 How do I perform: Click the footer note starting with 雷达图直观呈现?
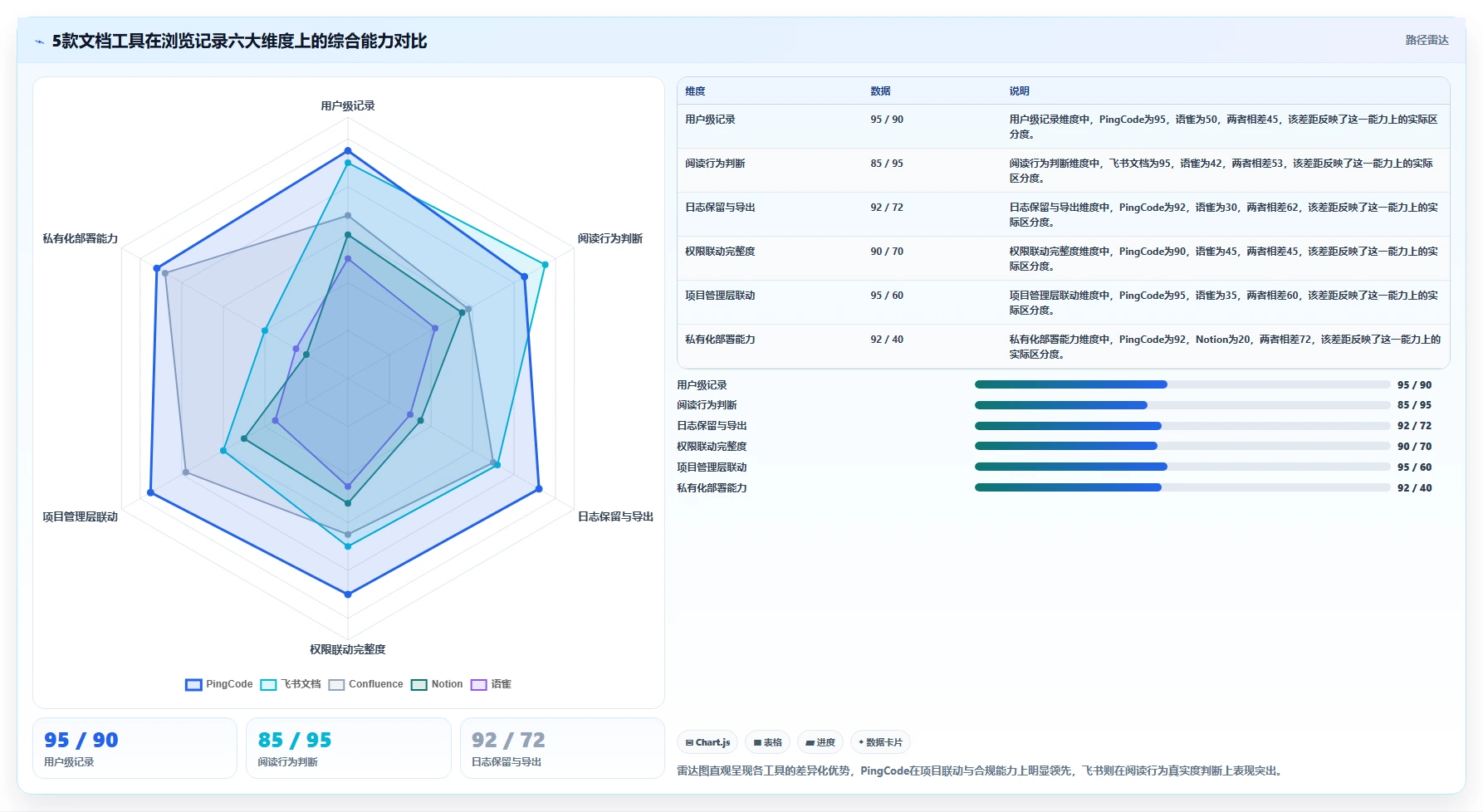(x=982, y=770)
